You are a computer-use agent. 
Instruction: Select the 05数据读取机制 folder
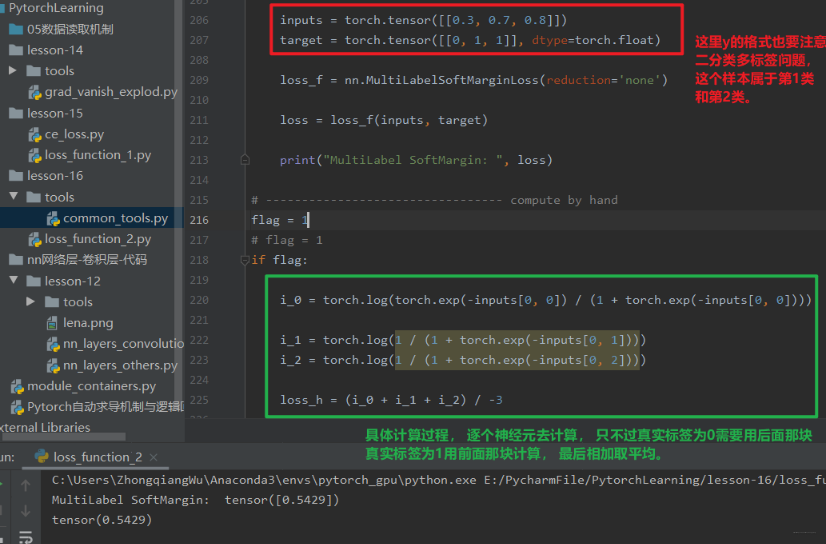click(x=70, y=29)
